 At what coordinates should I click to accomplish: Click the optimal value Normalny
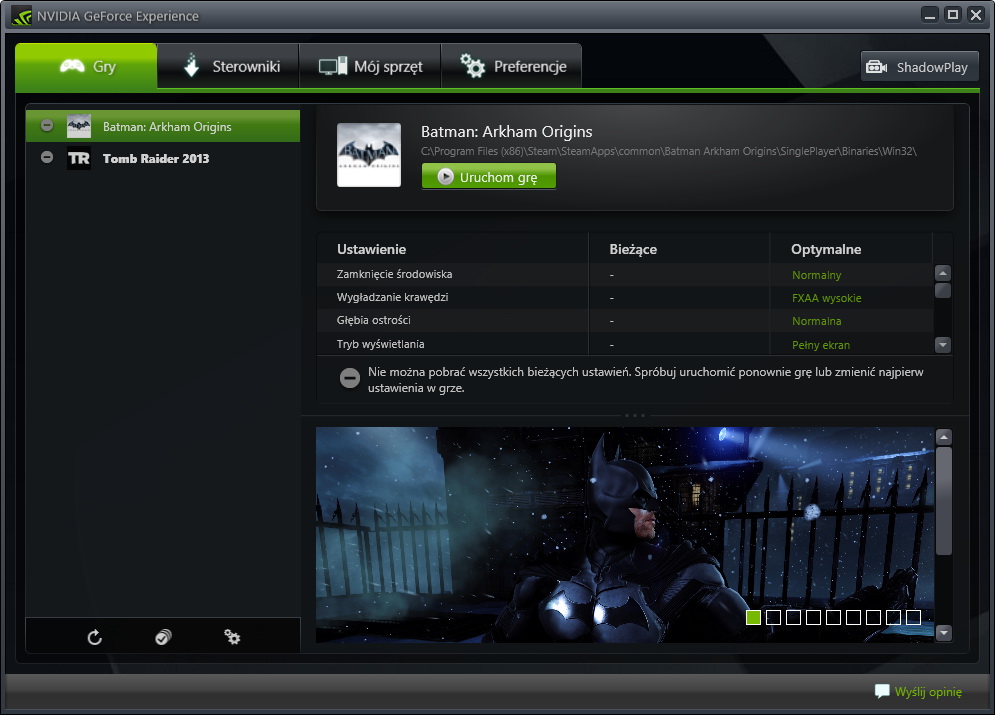click(816, 275)
